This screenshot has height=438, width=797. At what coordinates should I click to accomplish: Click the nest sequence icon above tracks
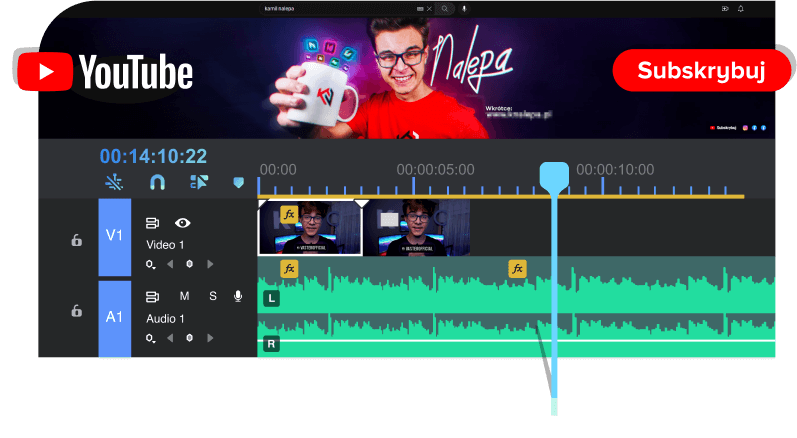tap(115, 182)
